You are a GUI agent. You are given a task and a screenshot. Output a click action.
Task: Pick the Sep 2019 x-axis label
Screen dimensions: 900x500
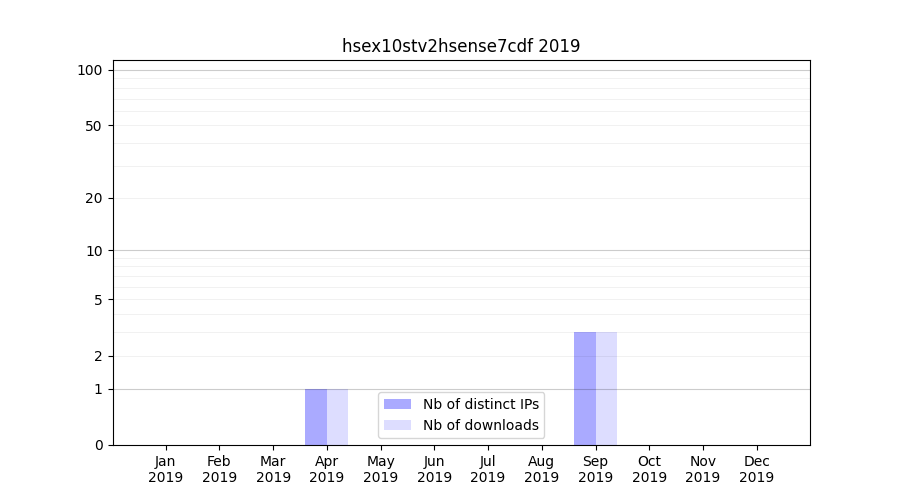(x=595, y=469)
